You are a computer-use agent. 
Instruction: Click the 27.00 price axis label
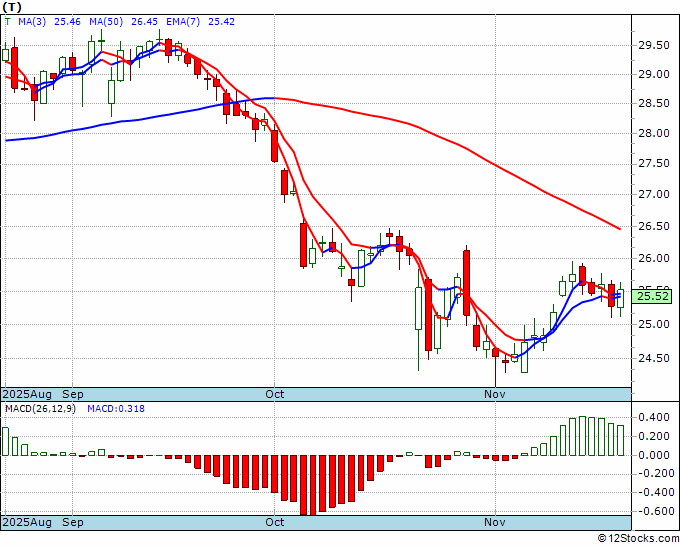654,194
